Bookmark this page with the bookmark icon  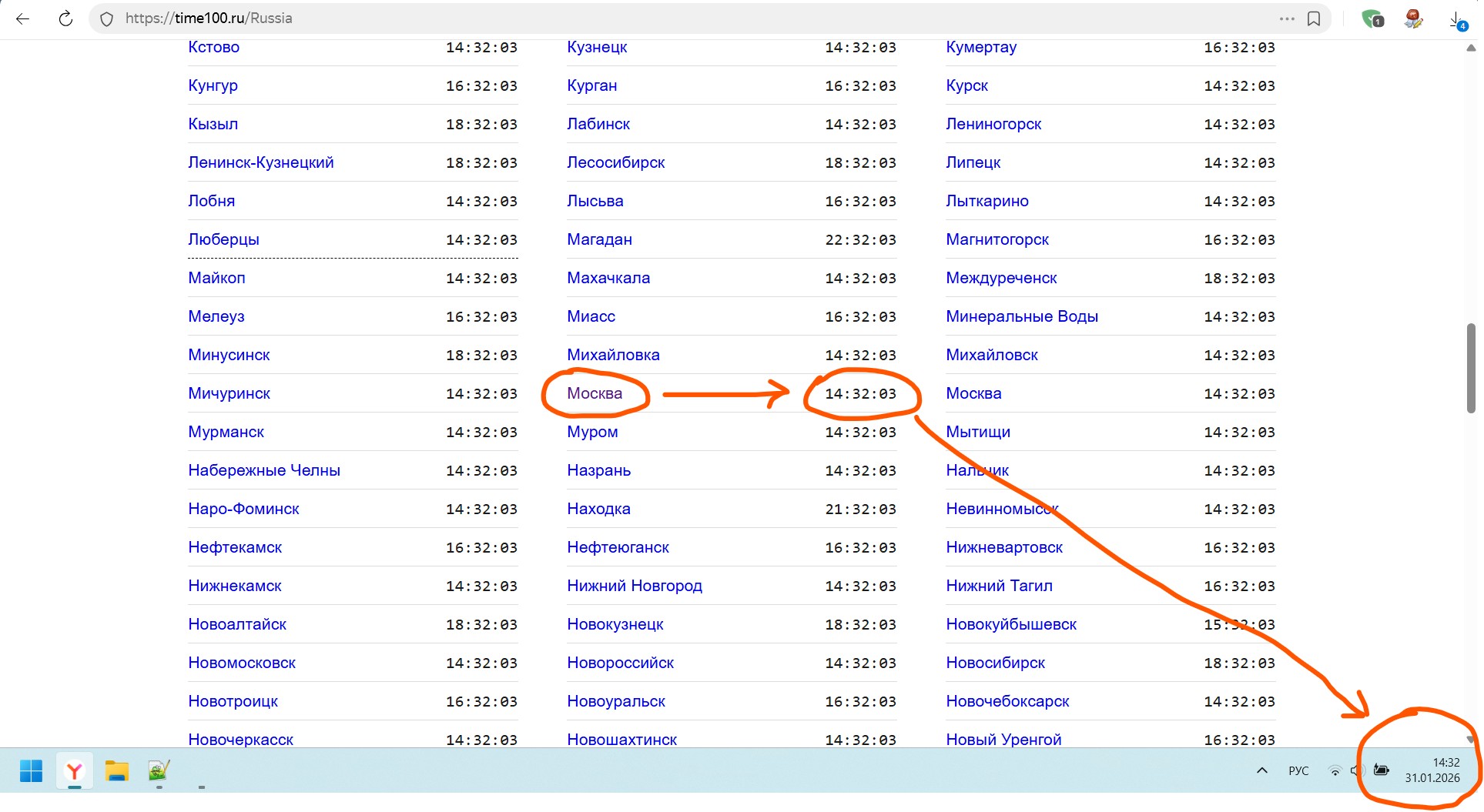1314,18
